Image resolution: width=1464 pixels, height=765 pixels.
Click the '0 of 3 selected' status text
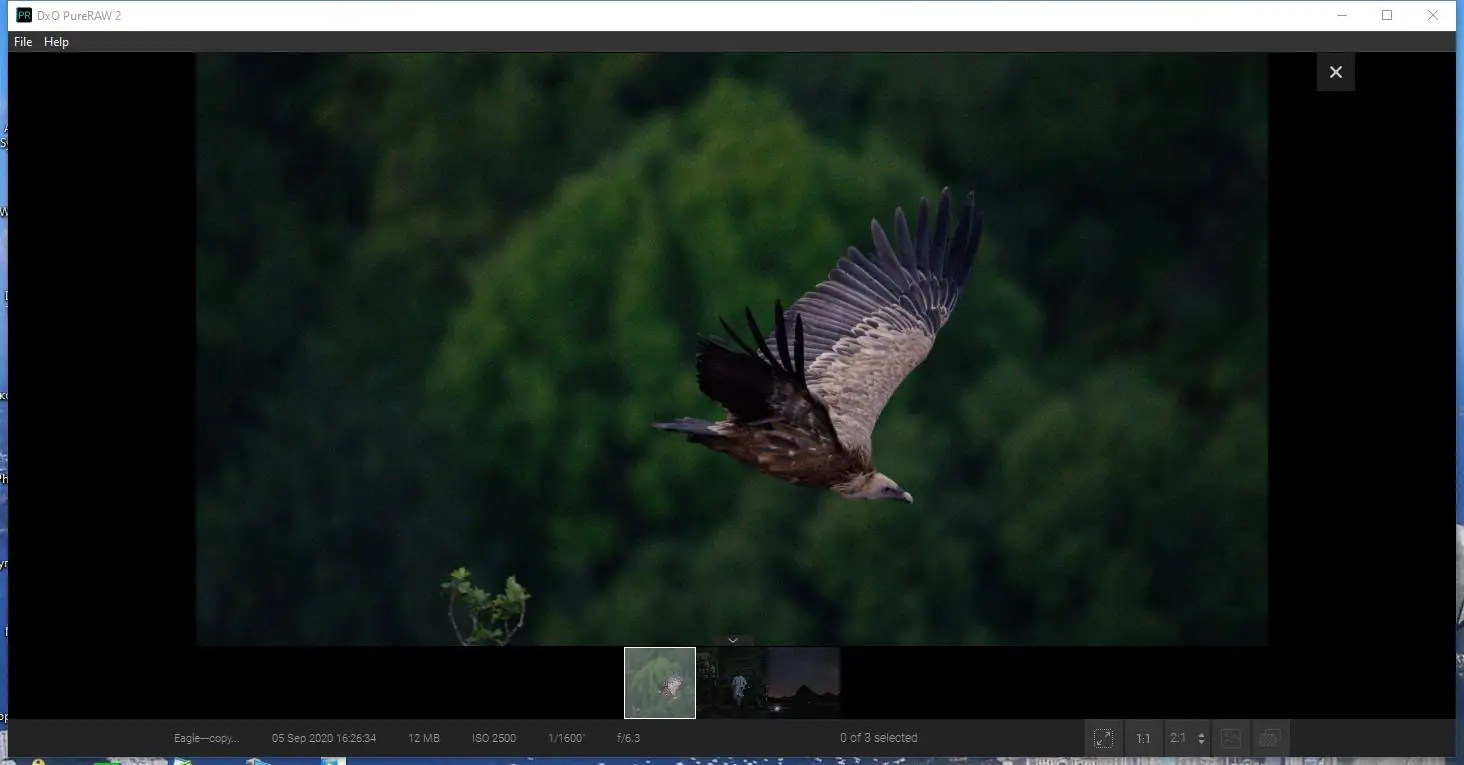click(879, 738)
